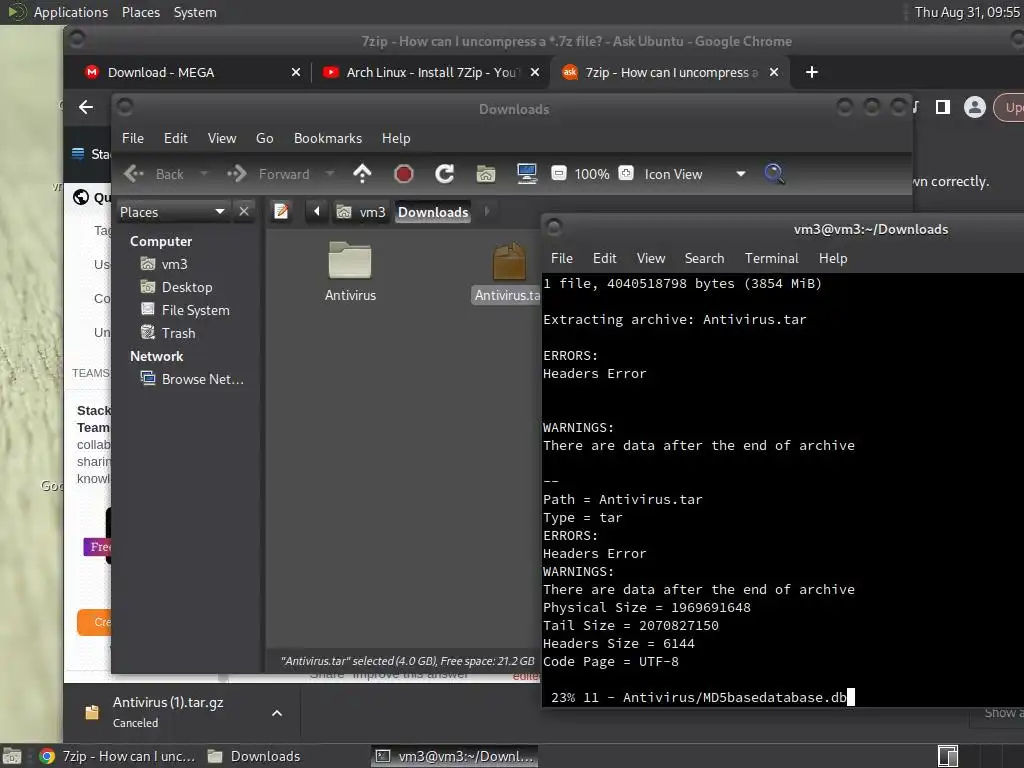Image resolution: width=1024 pixels, height=768 pixels.
Task: Go back in Downloads file manager
Action: pyautogui.click(x=154, y=174)
